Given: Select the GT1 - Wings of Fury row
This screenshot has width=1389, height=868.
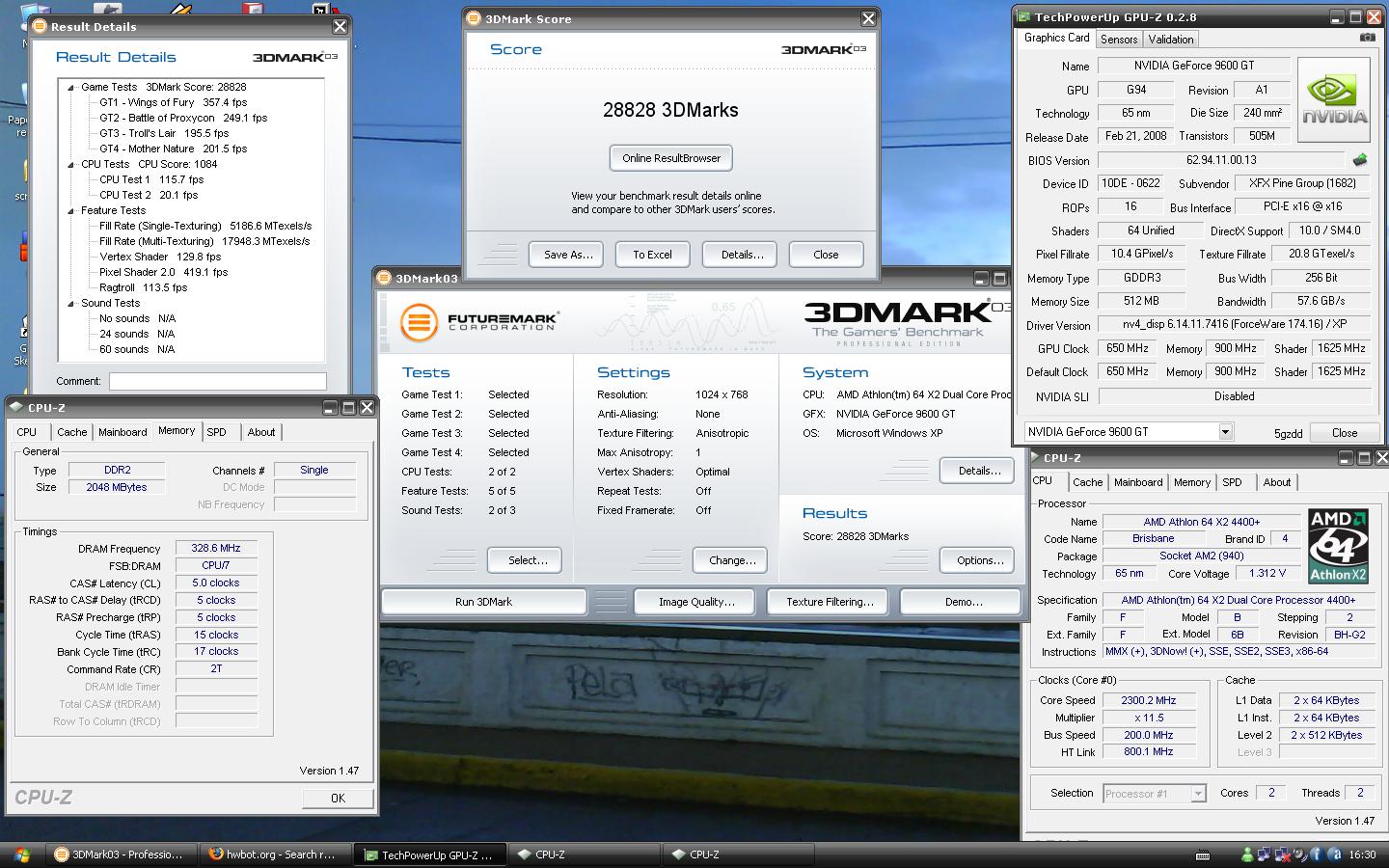Looking at the screenshot, I should tap(173, 102).
